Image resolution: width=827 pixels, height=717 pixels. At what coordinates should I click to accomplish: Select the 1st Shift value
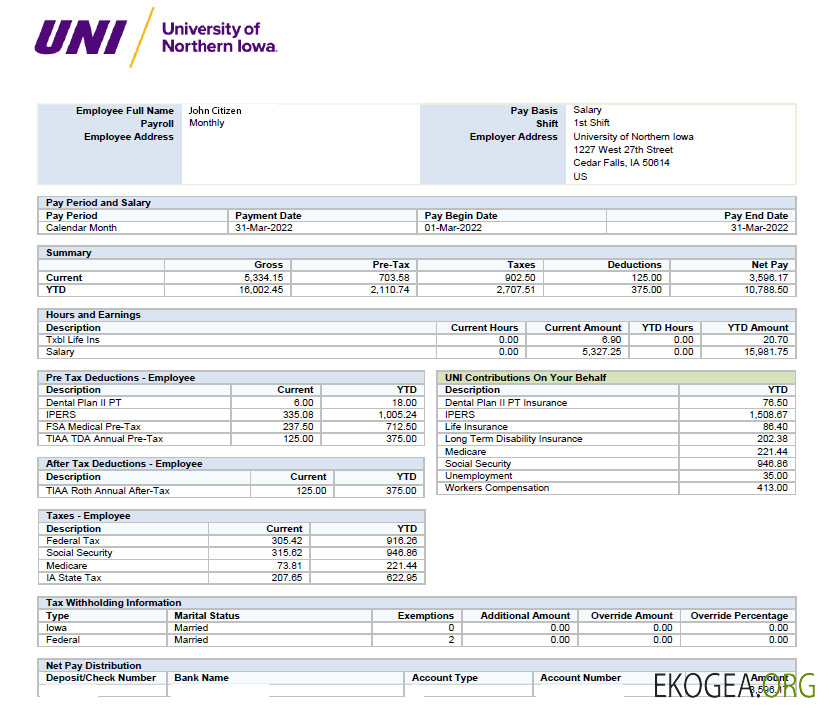click(591, 123)
